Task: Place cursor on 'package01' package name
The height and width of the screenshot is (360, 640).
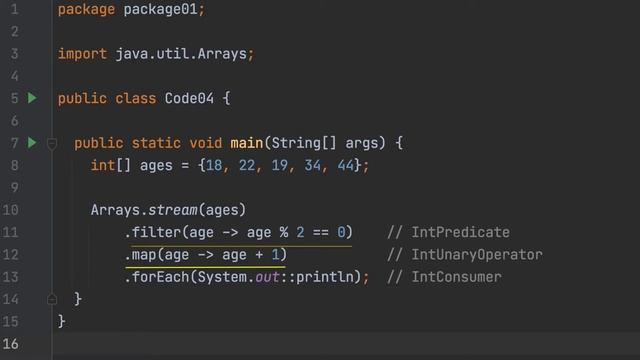Action: click(160, 9)
